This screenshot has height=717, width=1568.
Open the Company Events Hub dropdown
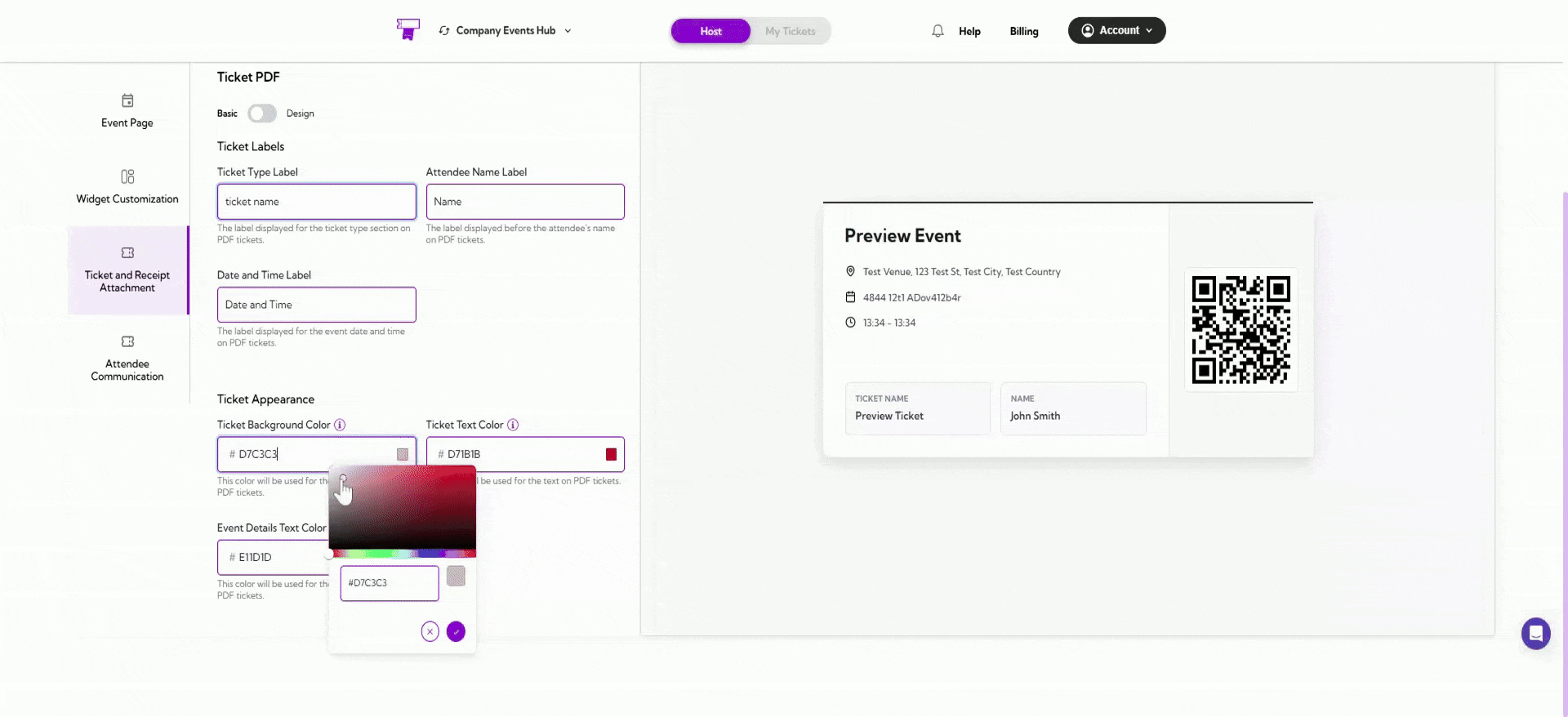[x=506, y=31]
